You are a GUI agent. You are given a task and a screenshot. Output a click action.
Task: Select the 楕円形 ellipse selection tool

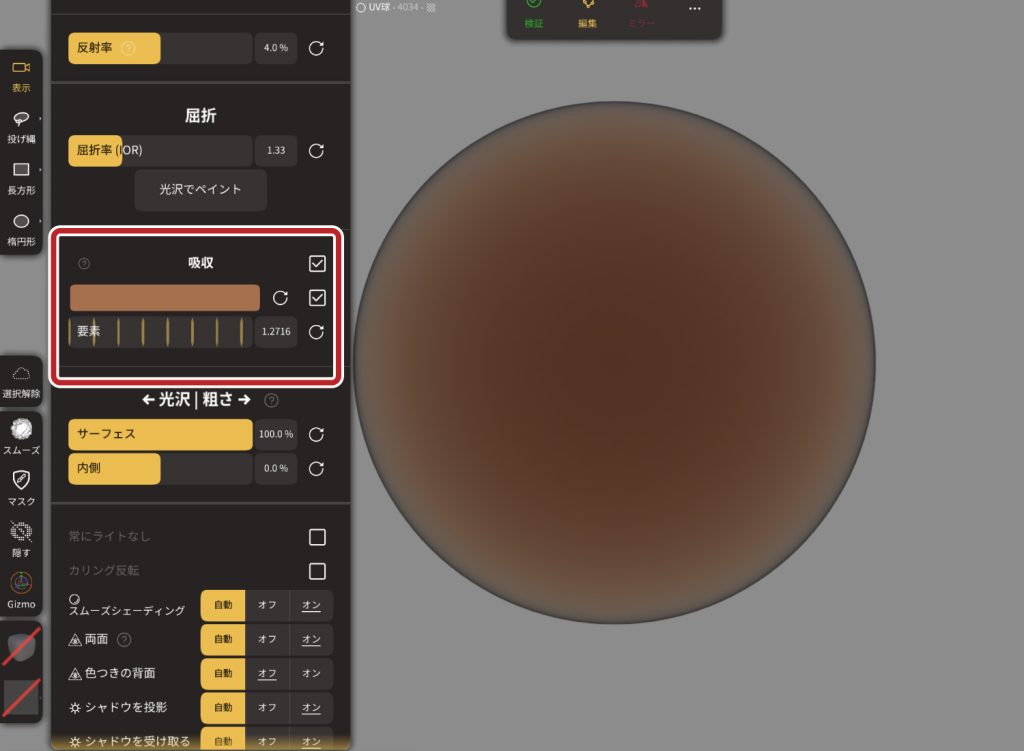[x=21, y=227]
